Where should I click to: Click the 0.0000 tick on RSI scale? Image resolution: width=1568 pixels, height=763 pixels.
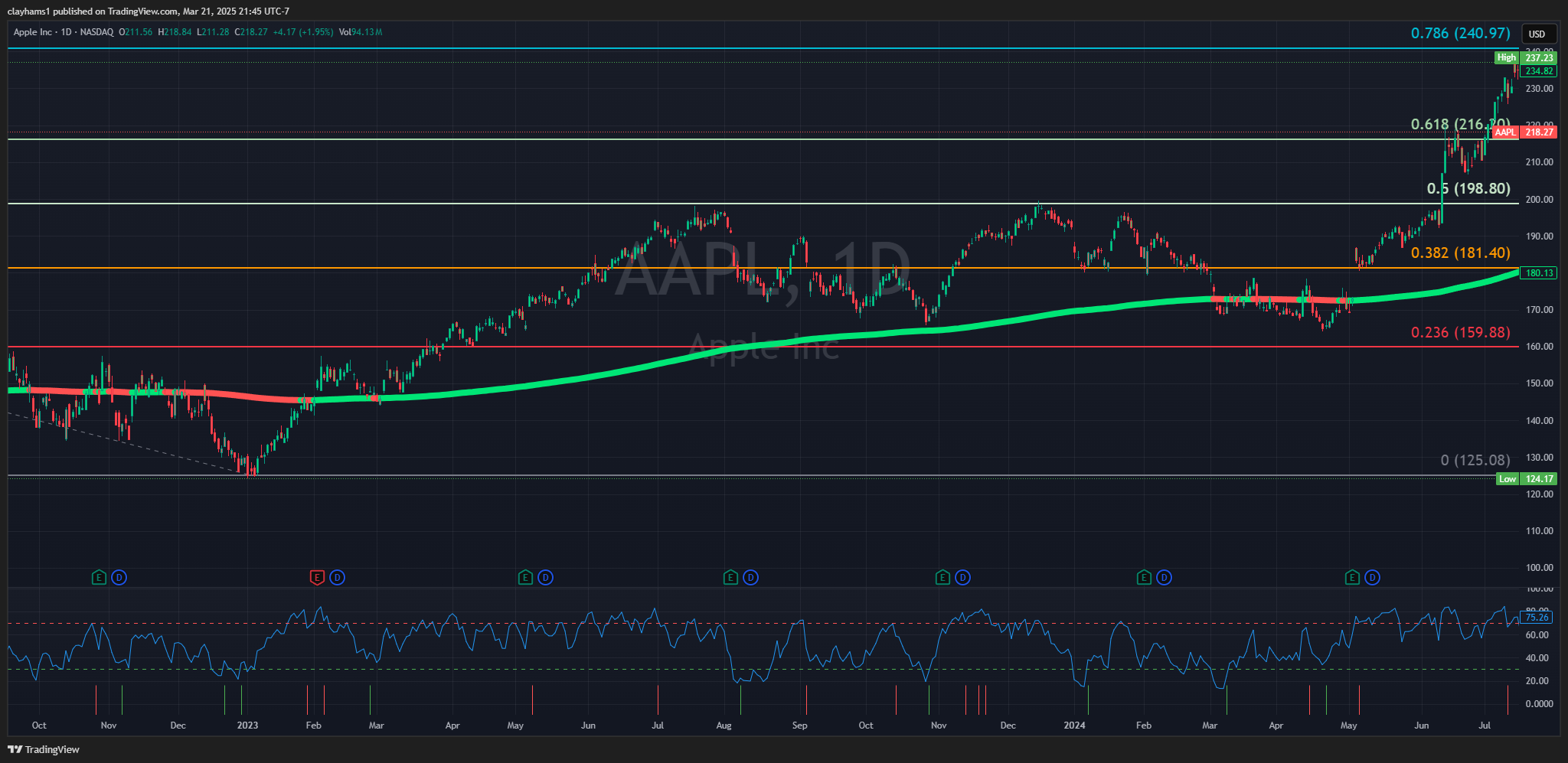(1539, 704)
